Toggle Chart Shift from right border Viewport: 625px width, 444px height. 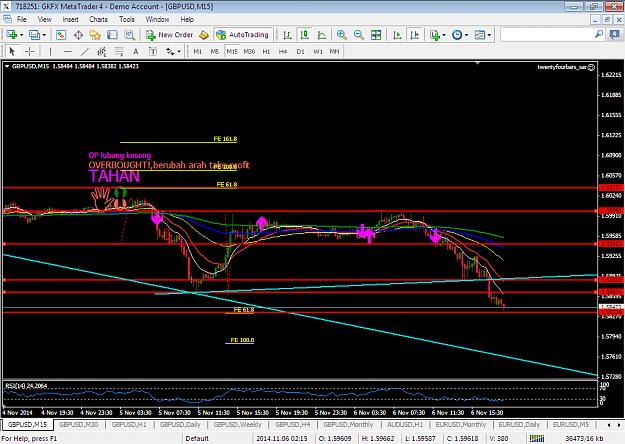(415, 35)
